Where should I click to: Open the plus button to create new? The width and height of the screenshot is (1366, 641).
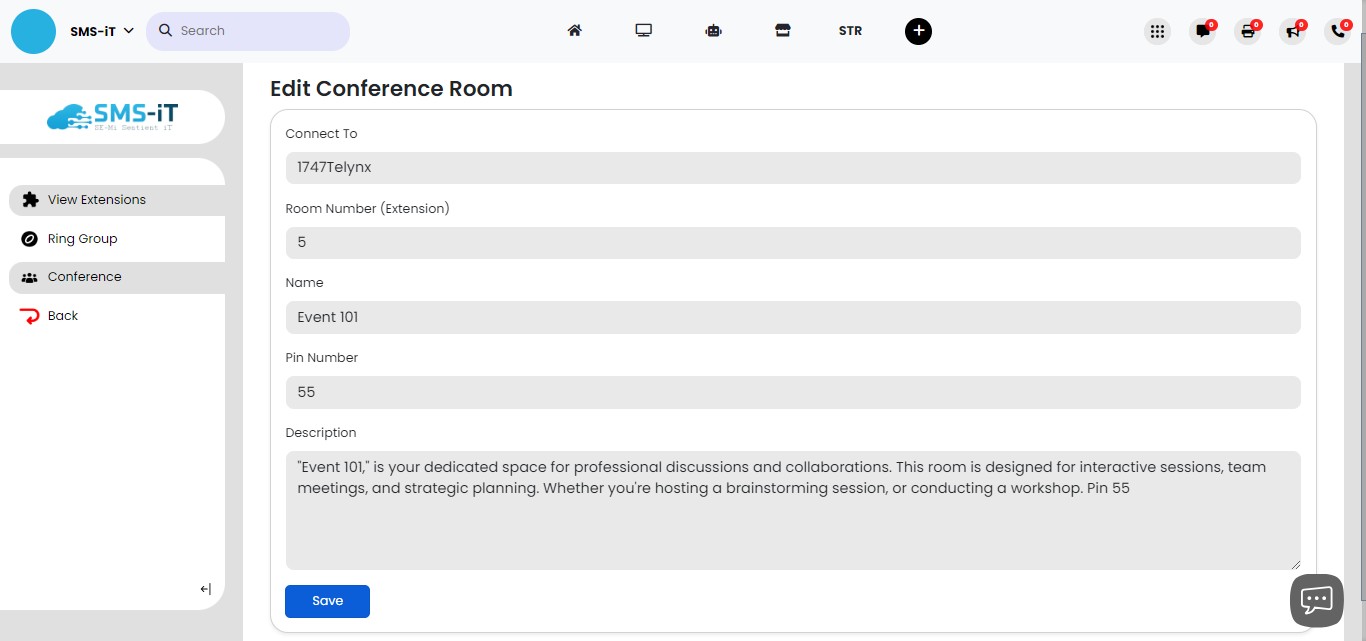pyautogui.click(x=918, y=31)
